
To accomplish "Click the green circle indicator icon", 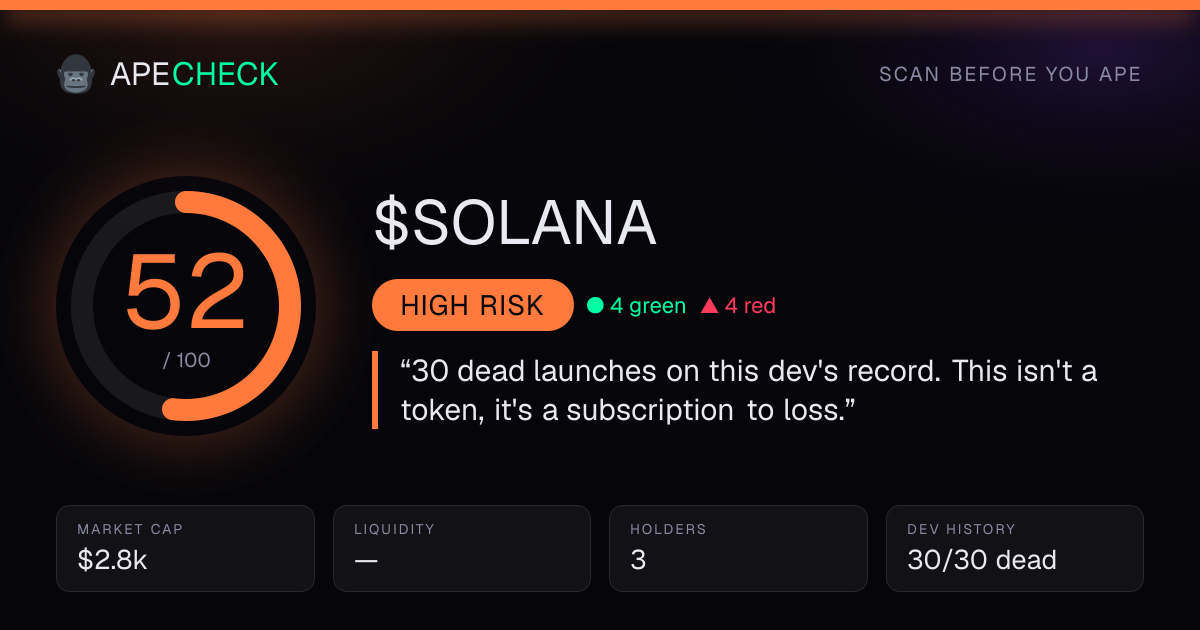I will (595, 306).
